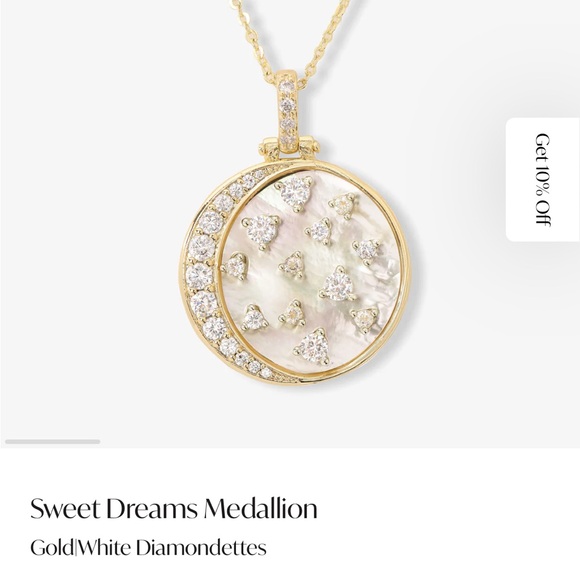This screenshot has width=580, height=580.
Task: Select the Gold|White Diamondettes variant text
Action: (x=148, y=547)
